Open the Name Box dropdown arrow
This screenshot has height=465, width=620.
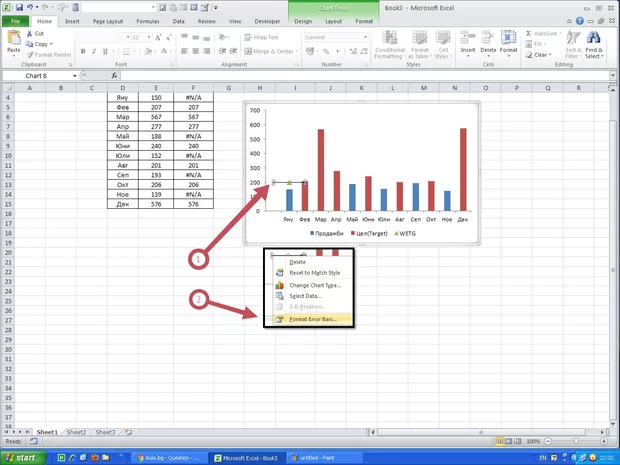click(x=74, y=76)
